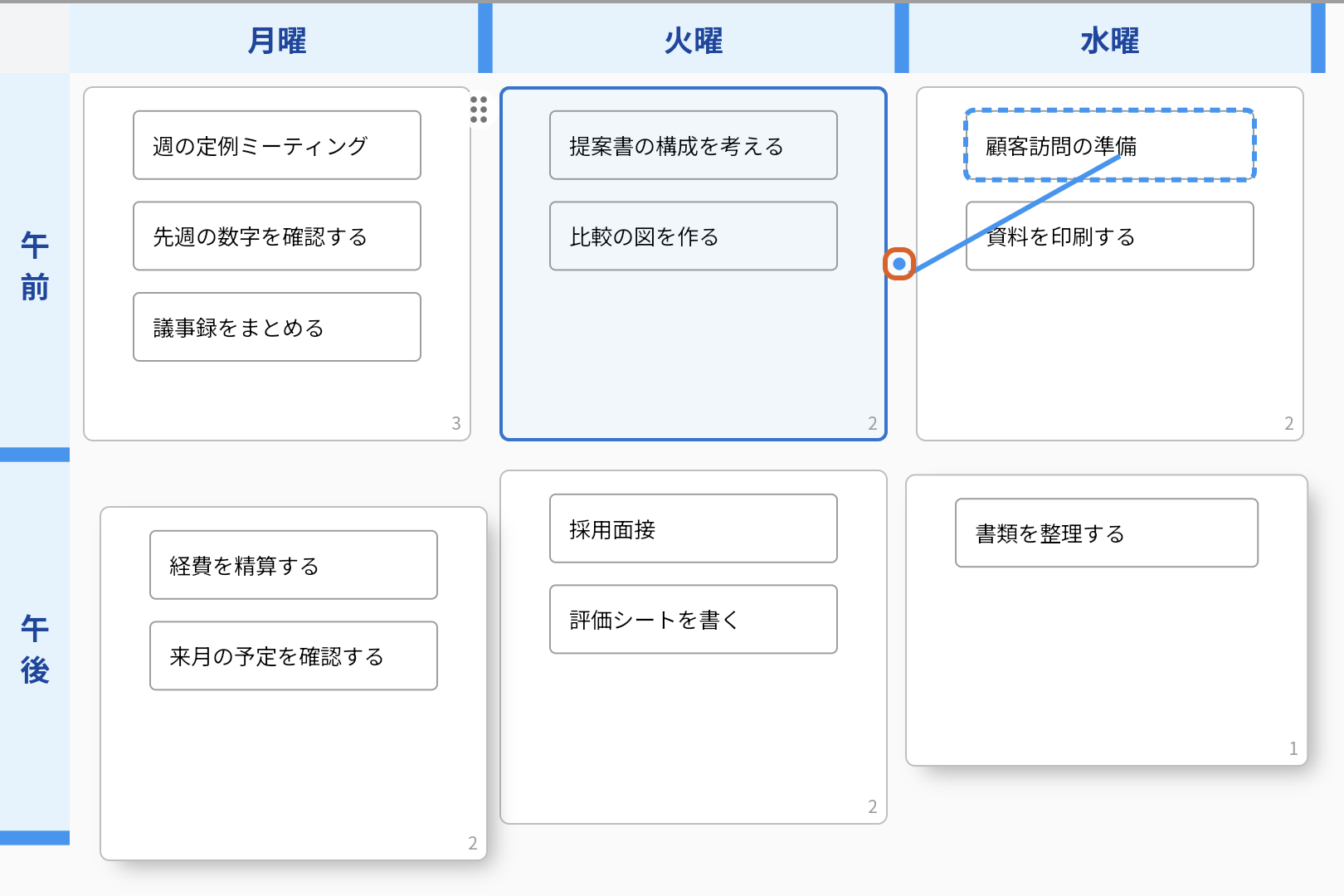Viewport: 1344px width, 896px height.
Task: Click the blue connector dot on Tuesday morning card
Action: point(899,264)
